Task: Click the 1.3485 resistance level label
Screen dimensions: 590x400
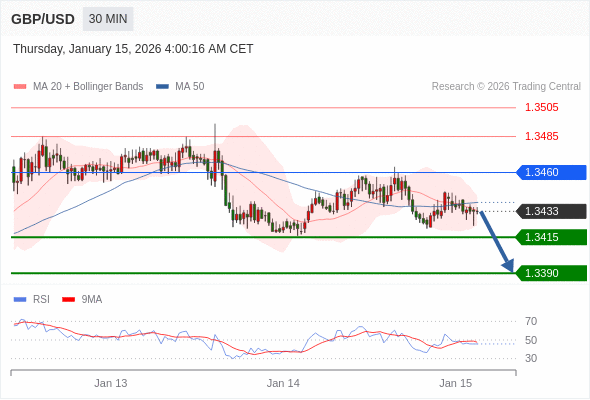Action: [x=541, y=136]
